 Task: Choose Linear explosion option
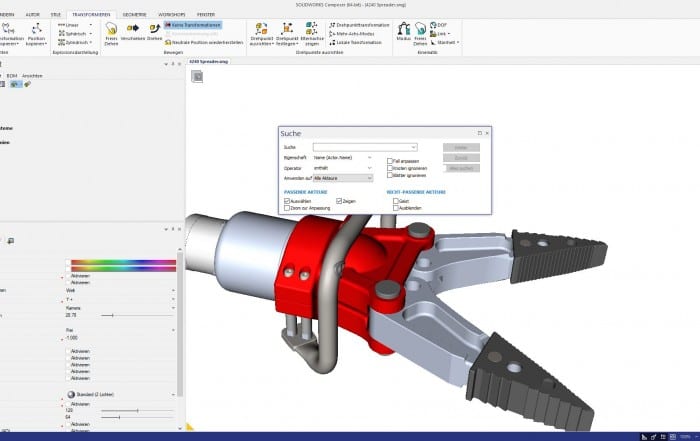coord(75,25)
